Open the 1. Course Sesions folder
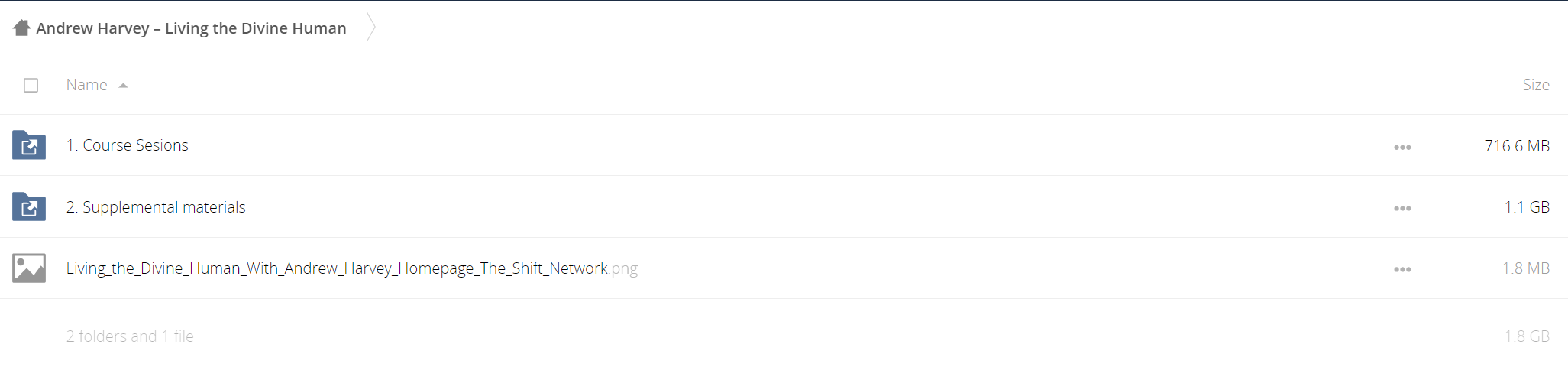This screenshot has width=1568, height=390. click(127, 145)
